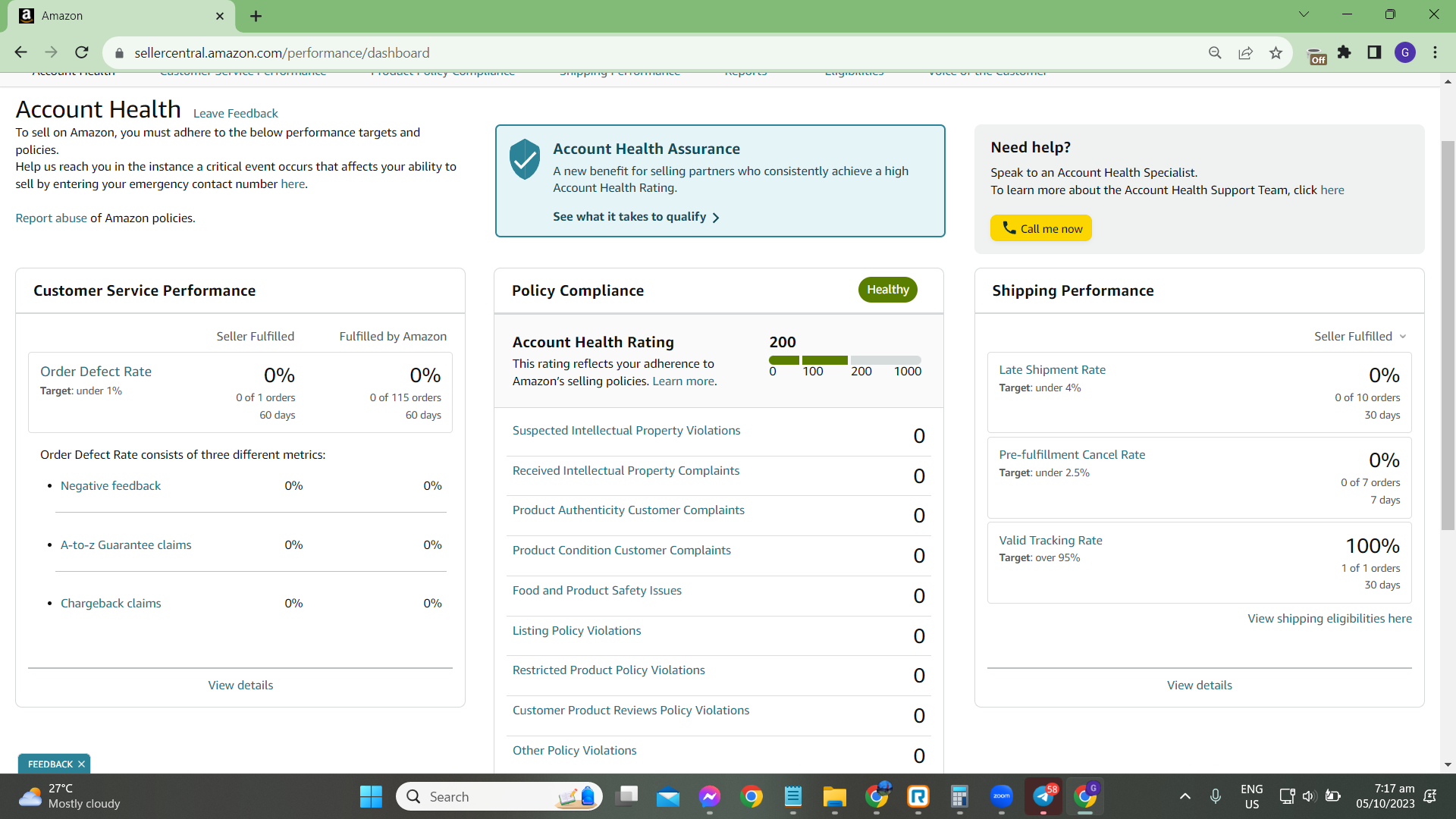Open Product Condition Customer Complaints
The width and height of the screenshot is (1456, 819).
pos(622,550)
